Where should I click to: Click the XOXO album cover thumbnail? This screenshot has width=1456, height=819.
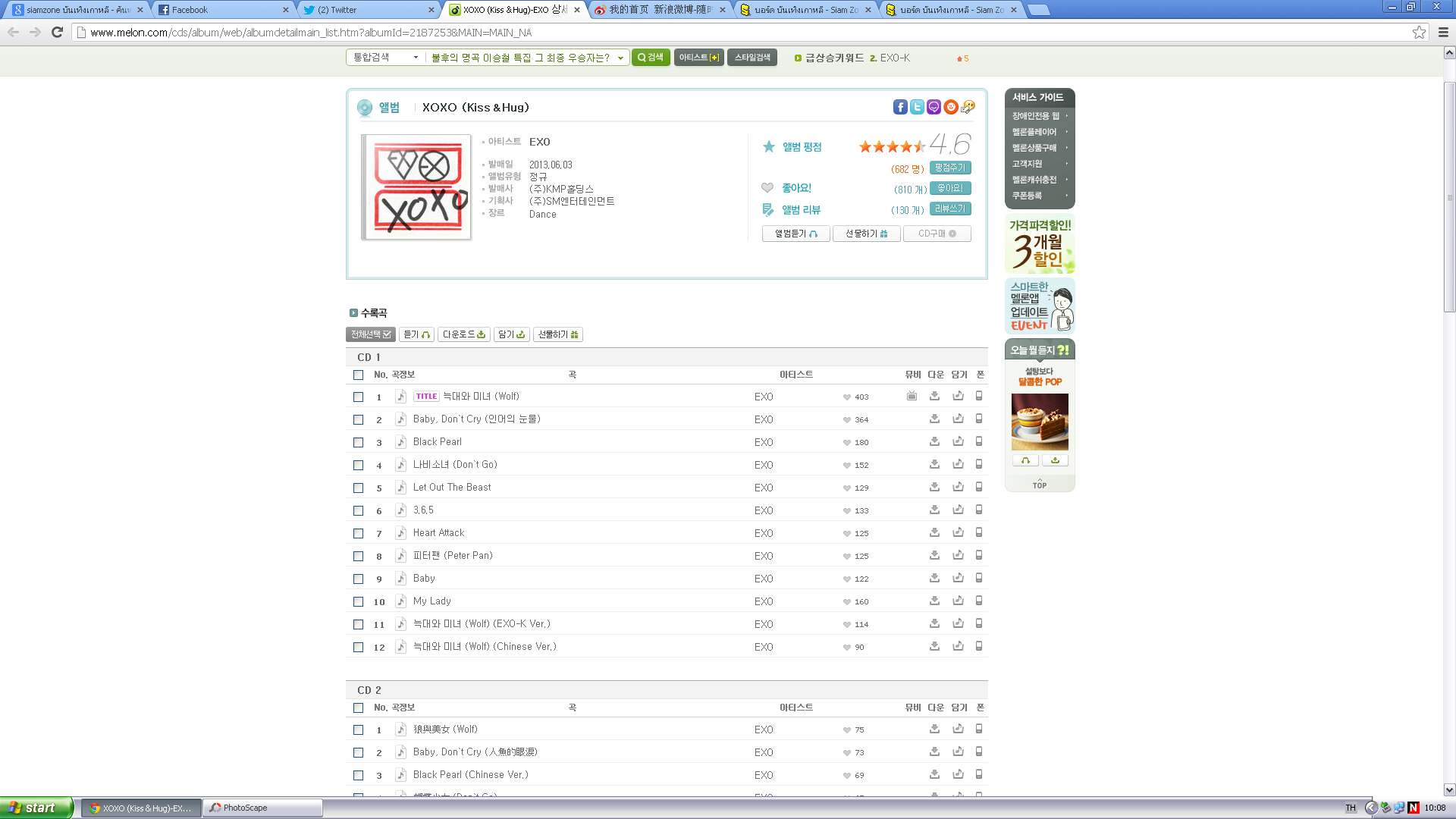click(x=416, y=187)
